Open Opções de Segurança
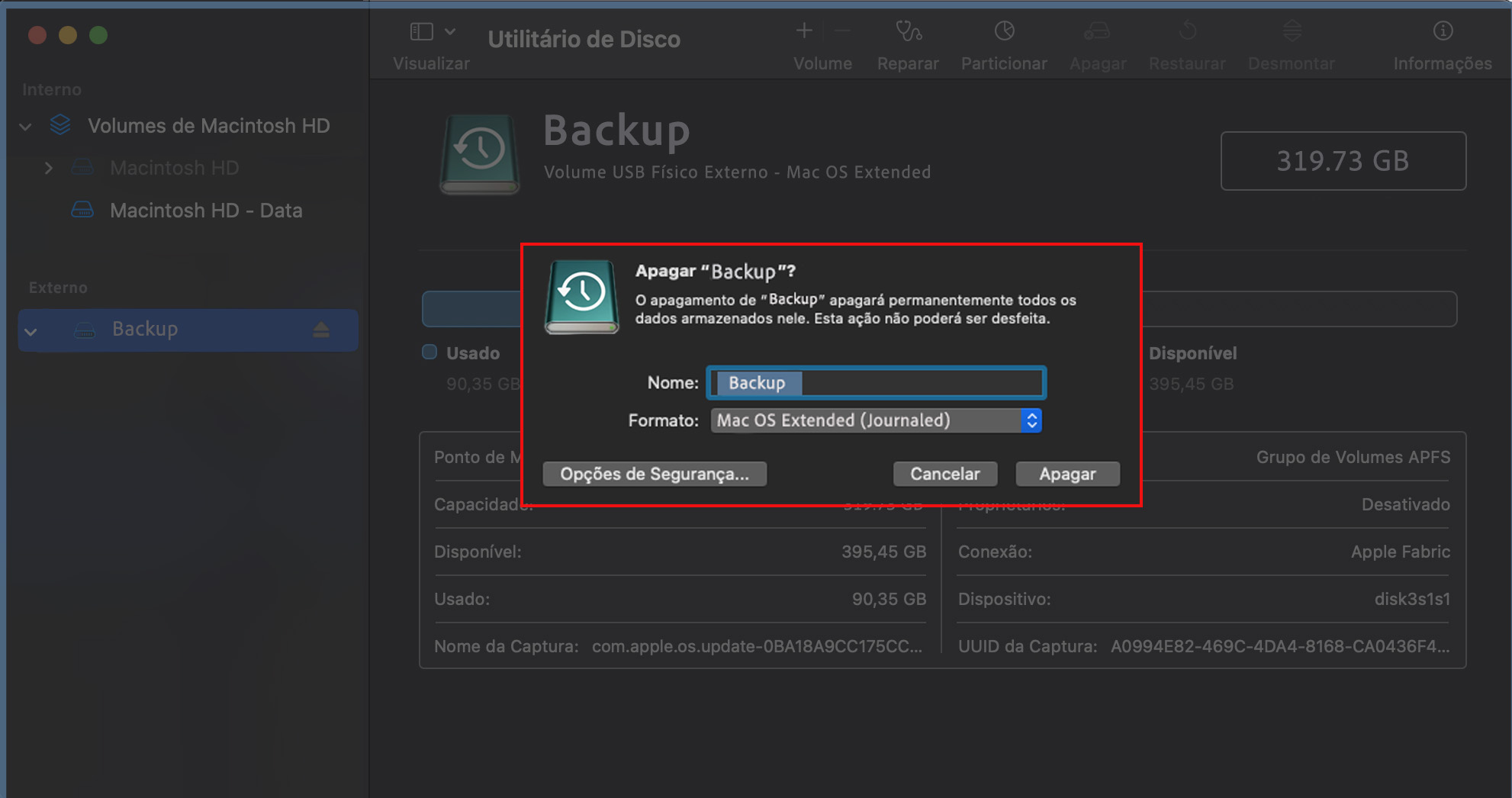This screenshot has width=1512, height=798. pos(654,473)
